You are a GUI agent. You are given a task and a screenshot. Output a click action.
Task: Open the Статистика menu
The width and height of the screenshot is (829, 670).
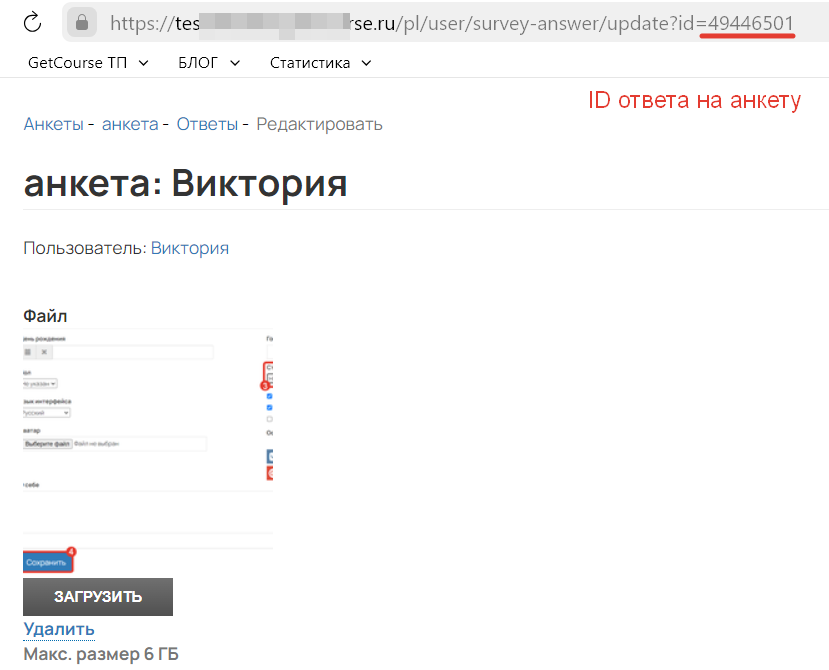coord(309,63)
